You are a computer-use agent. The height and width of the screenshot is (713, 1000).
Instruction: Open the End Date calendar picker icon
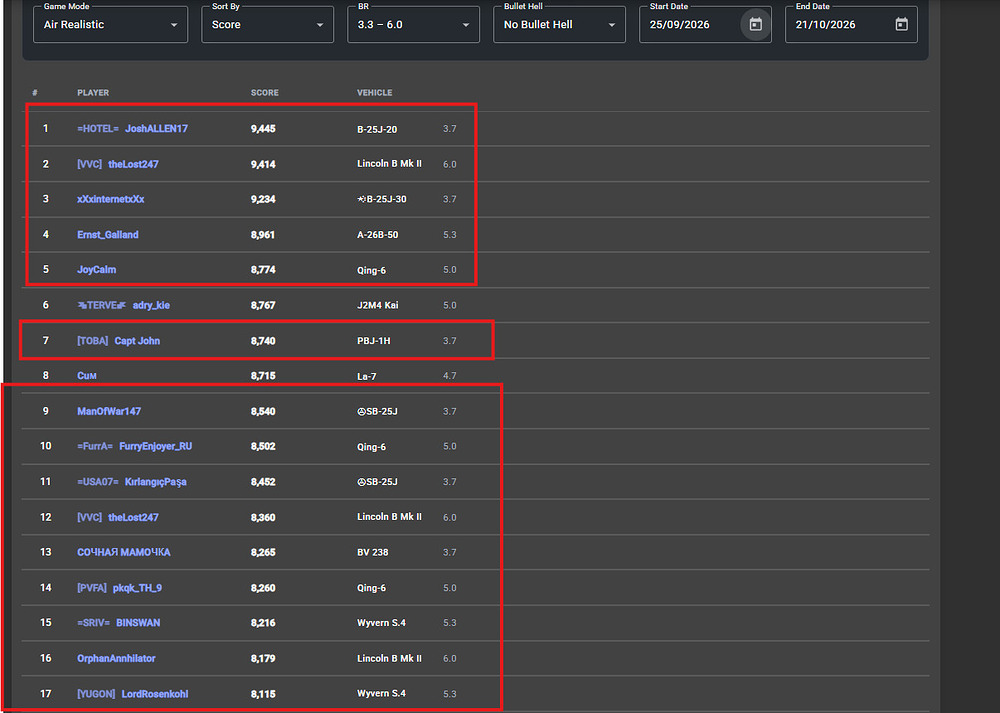click(x=901, y=25)
